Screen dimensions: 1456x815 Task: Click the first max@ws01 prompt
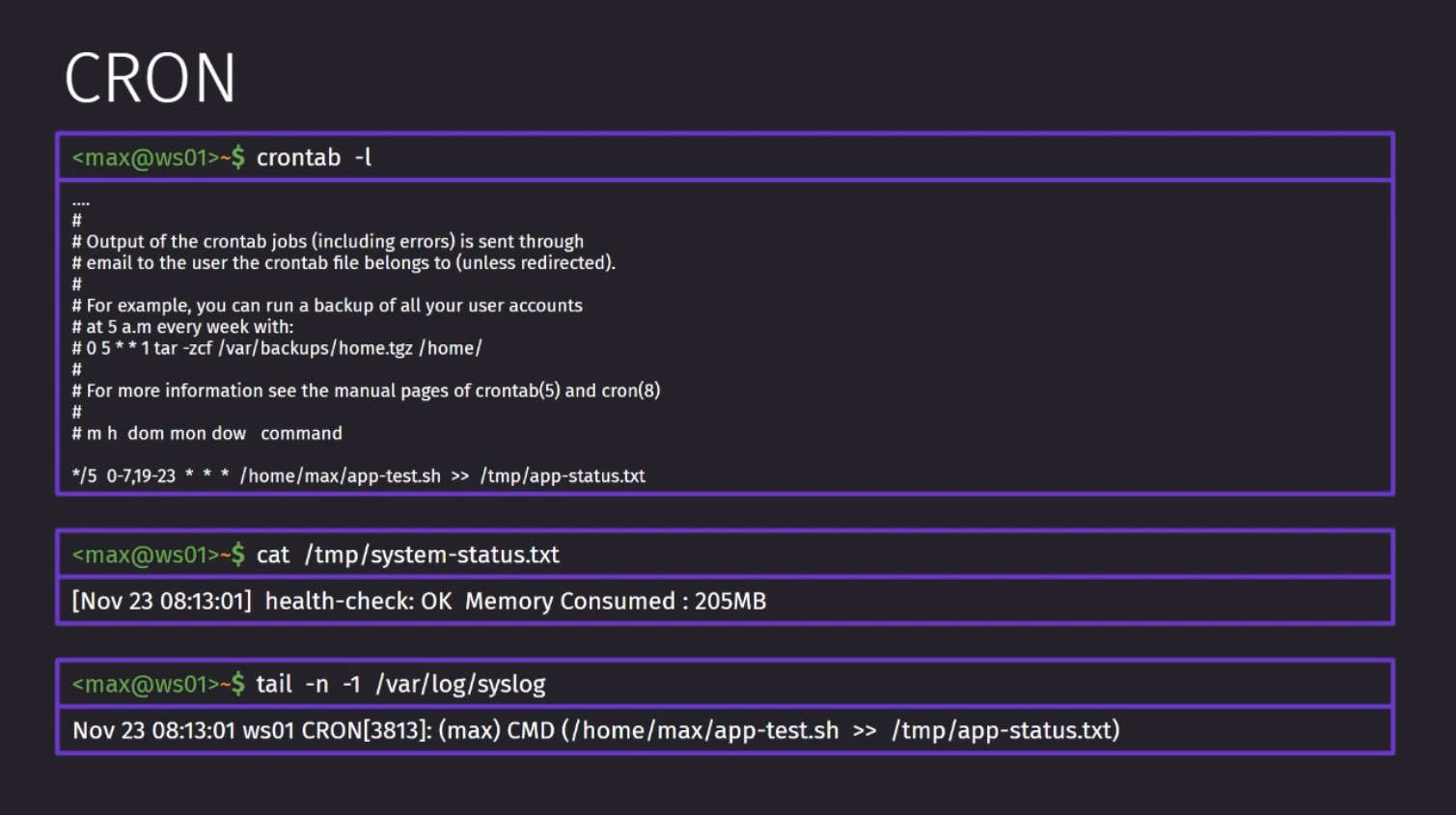point(158,157)
